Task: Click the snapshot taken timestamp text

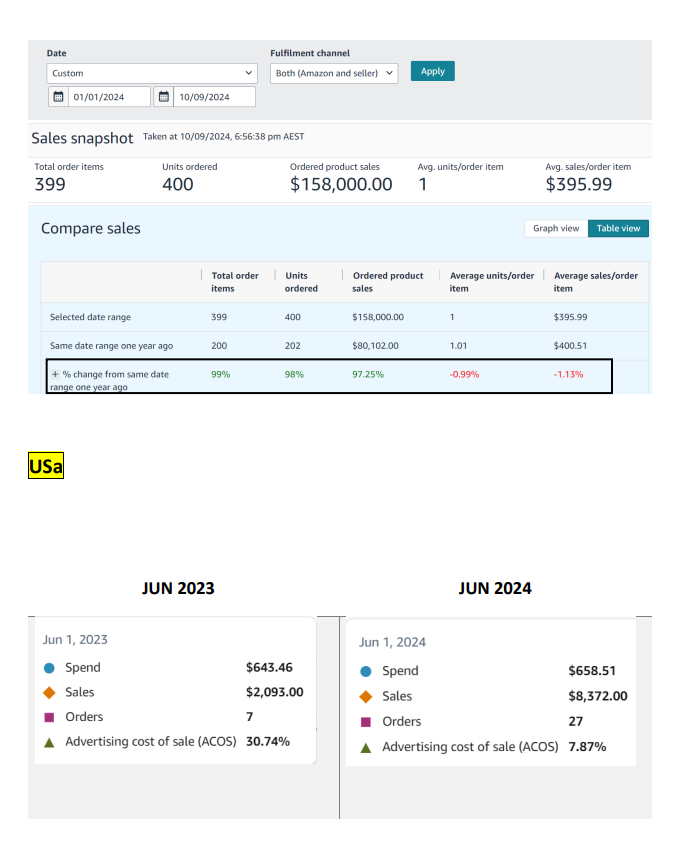Action: click(223, 137)
